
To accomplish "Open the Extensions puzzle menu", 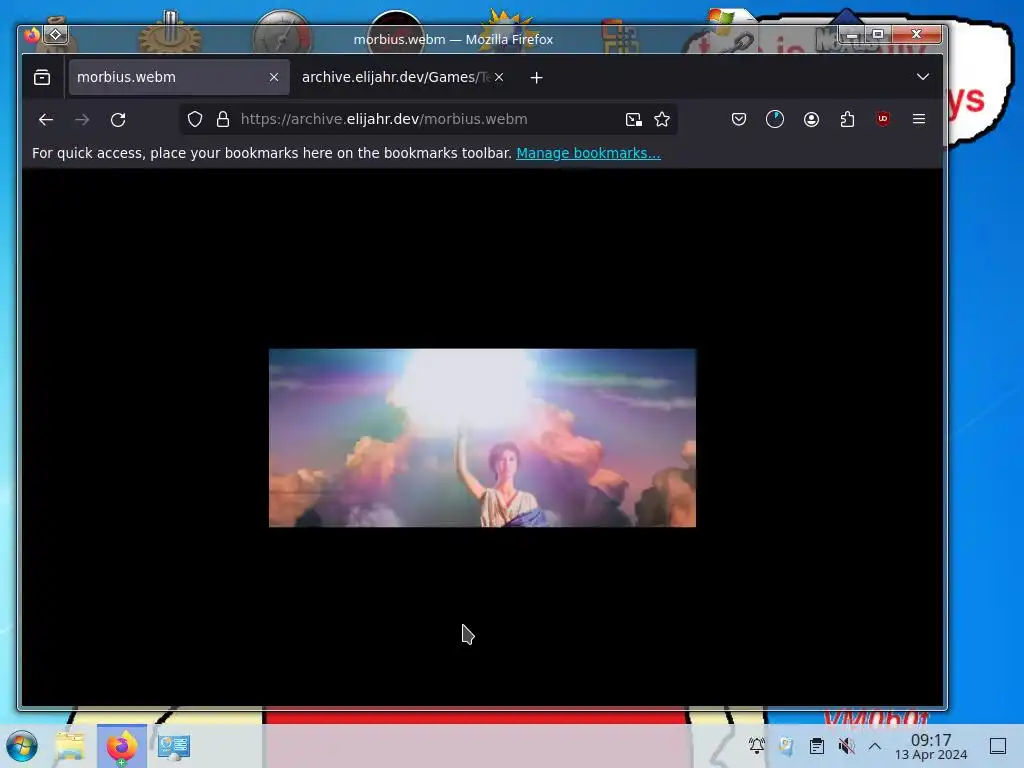I will 847,119.
